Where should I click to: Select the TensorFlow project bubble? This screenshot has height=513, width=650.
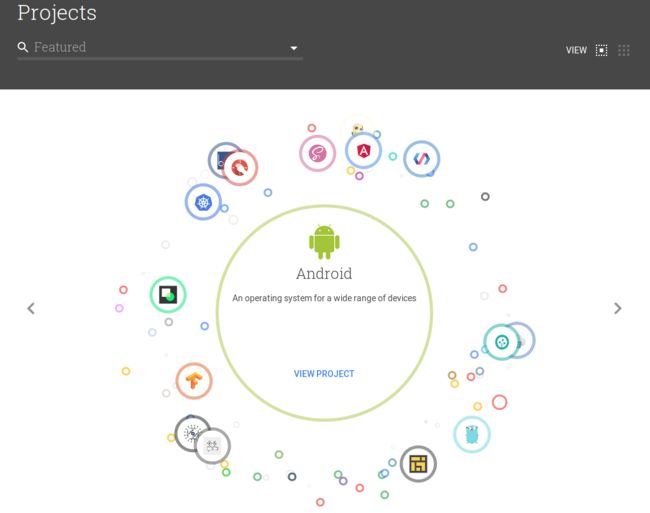(x=194, y=381)
